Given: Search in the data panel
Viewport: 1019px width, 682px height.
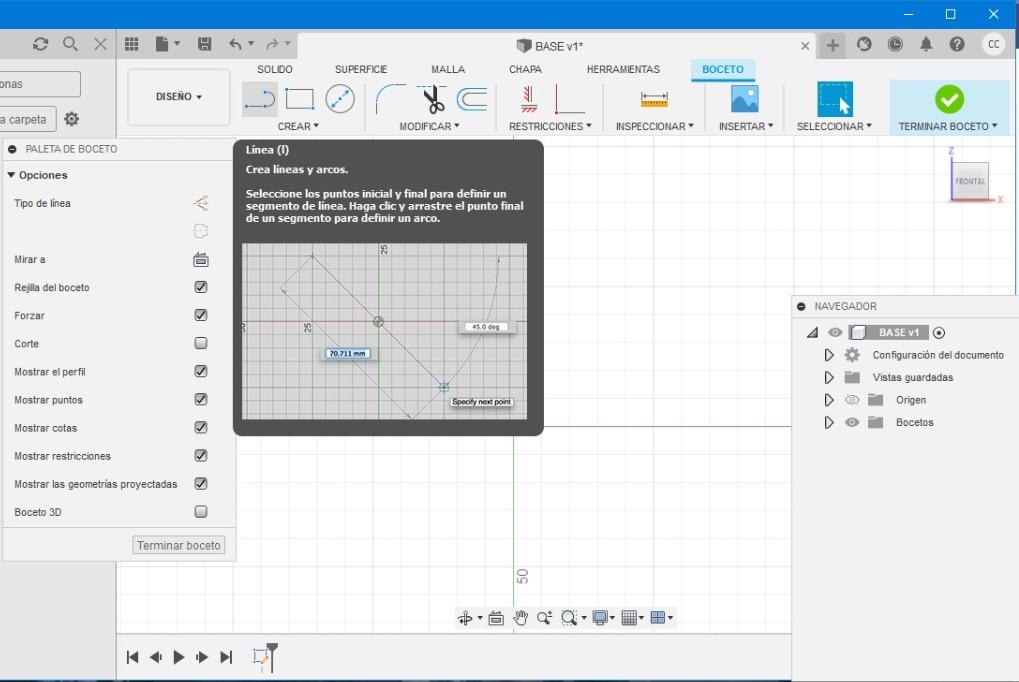Looking at the screenshot, I should (x=70, y=44).
